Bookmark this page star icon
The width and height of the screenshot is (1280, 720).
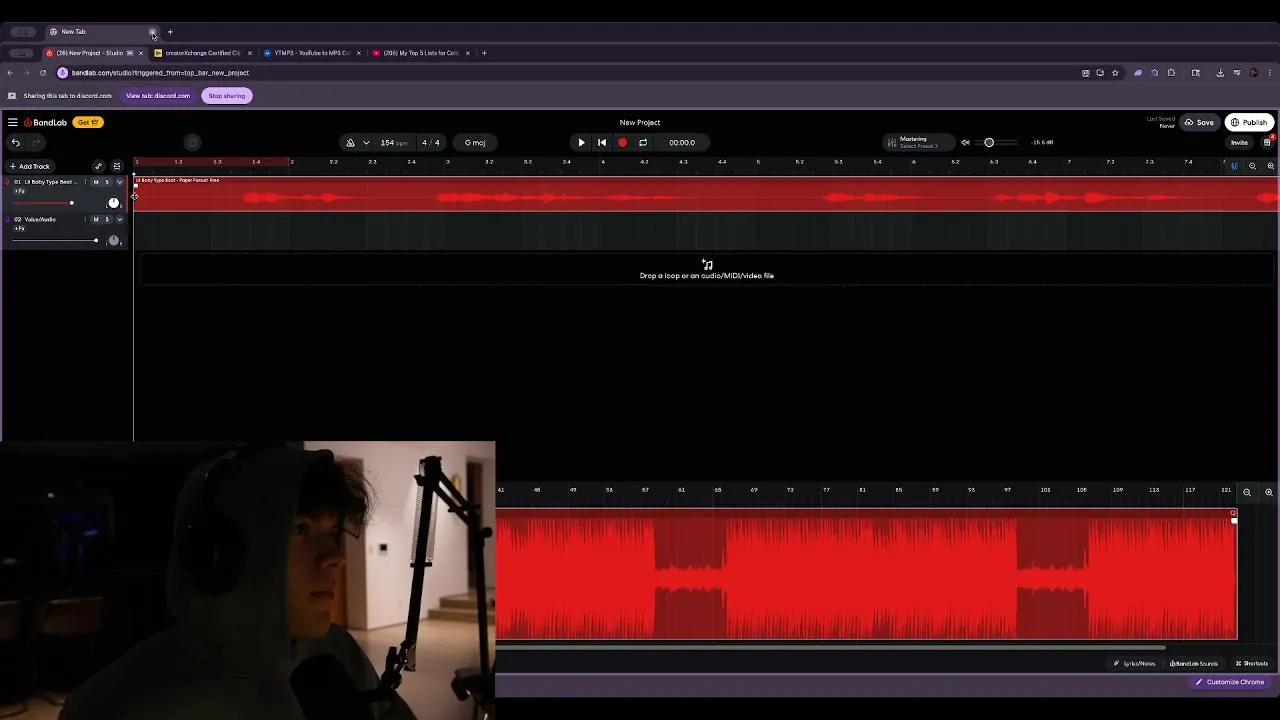tap(1115, 73)
